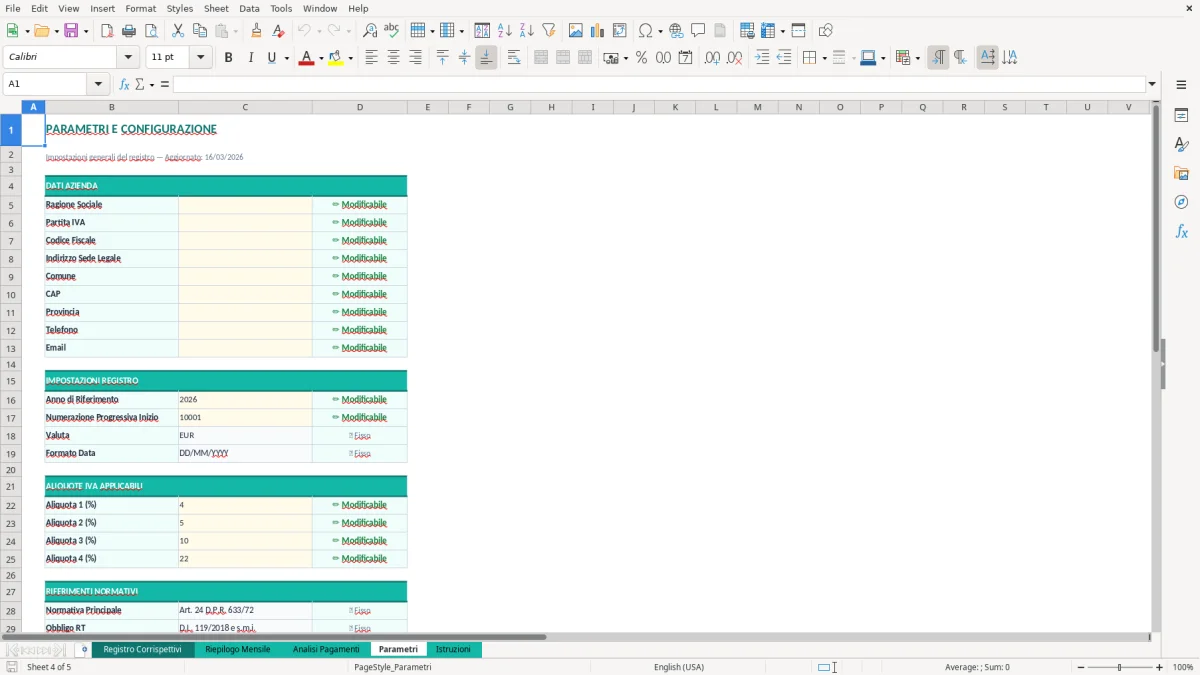The image size is (1200, 675).
Task: Select row 16 header
Action: pos(11,400)
